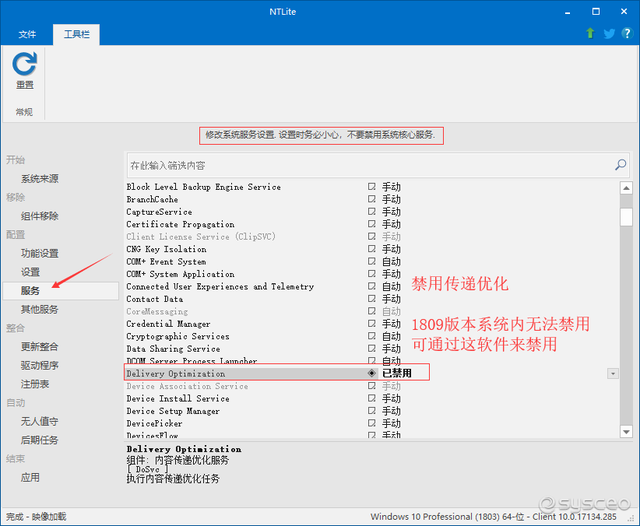Click the services list scrollbar down arrow
Viewport: 640px width, 526px height.
click(626, 431)
